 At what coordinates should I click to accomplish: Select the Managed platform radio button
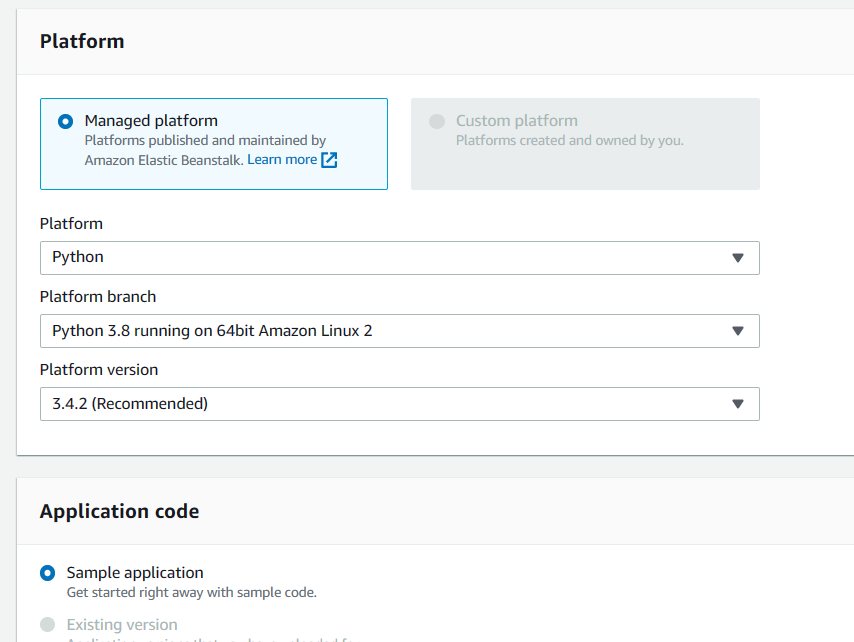click(66, 122)
